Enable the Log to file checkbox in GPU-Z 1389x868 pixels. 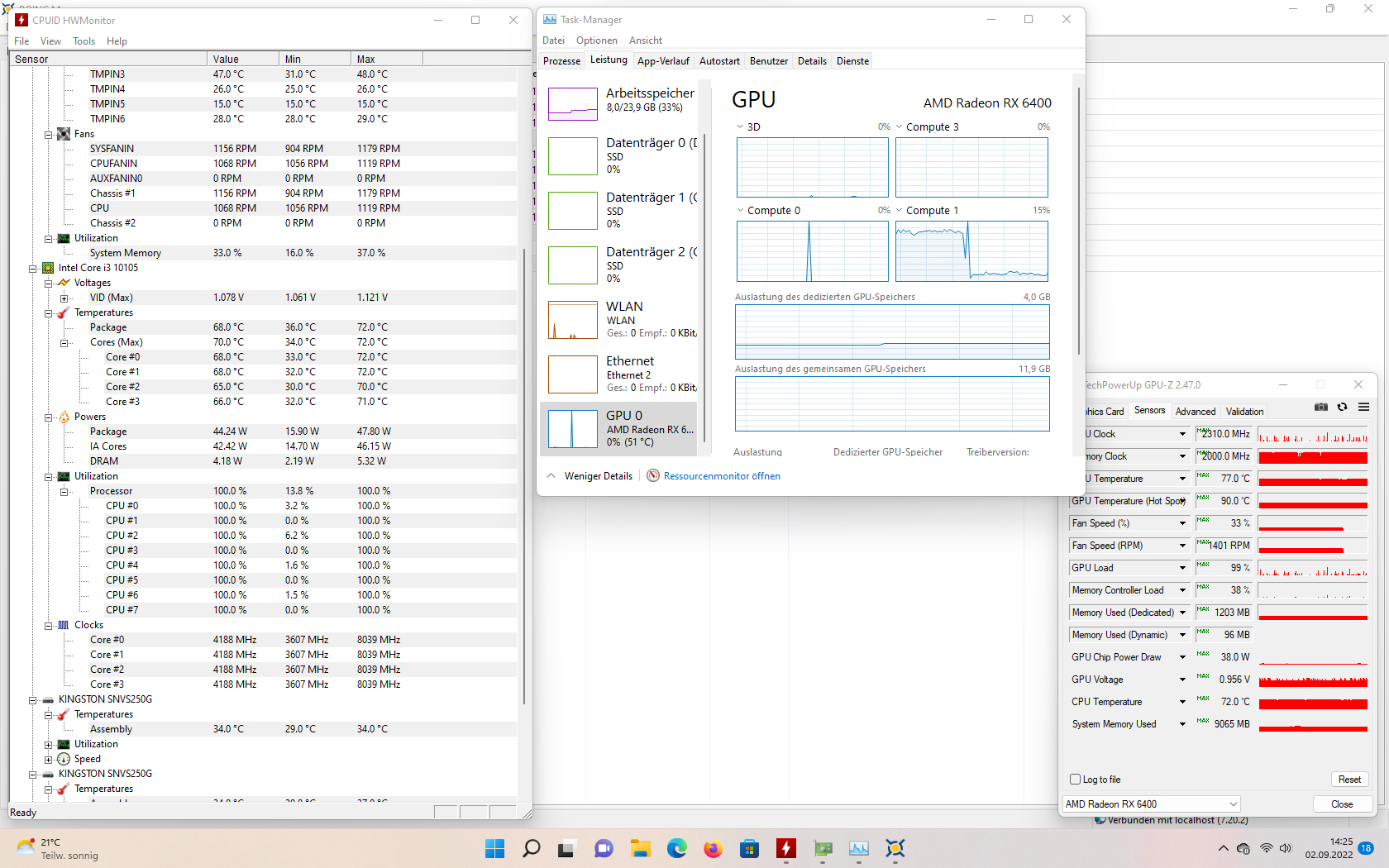coord(1076,780)
